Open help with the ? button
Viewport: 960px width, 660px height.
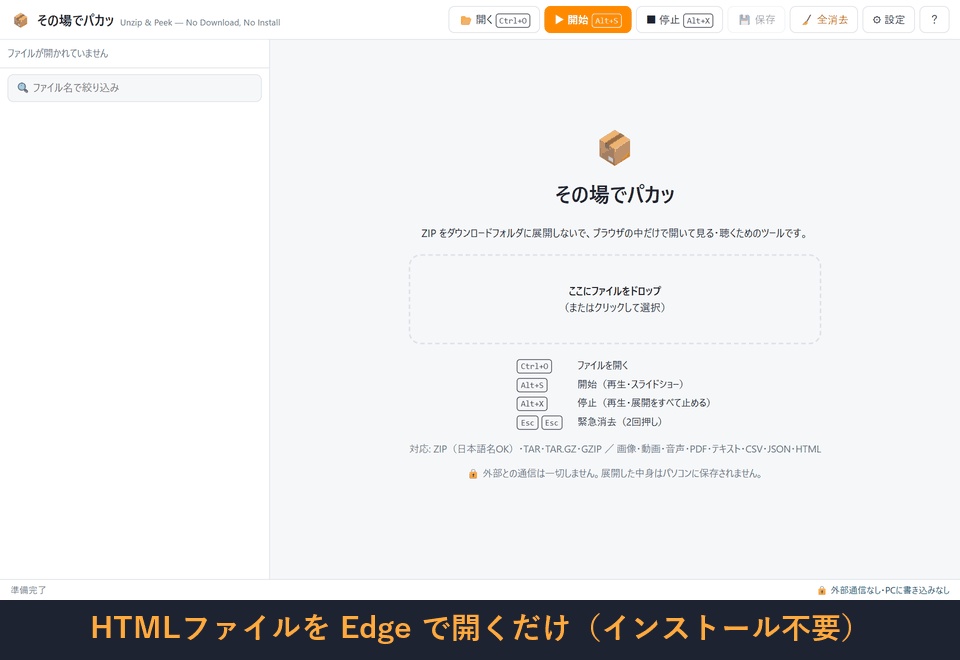[934, 20]
